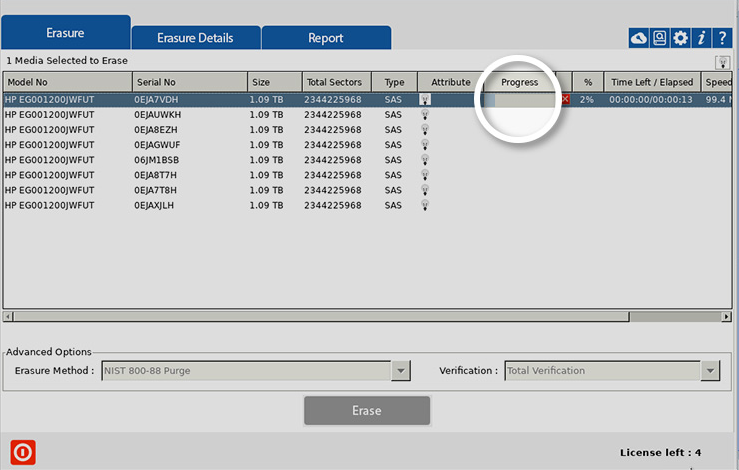Select row with serial 0EJA7VDH
Image resolution: width=739 pixels, height=470 pixels.
[368, 99]
